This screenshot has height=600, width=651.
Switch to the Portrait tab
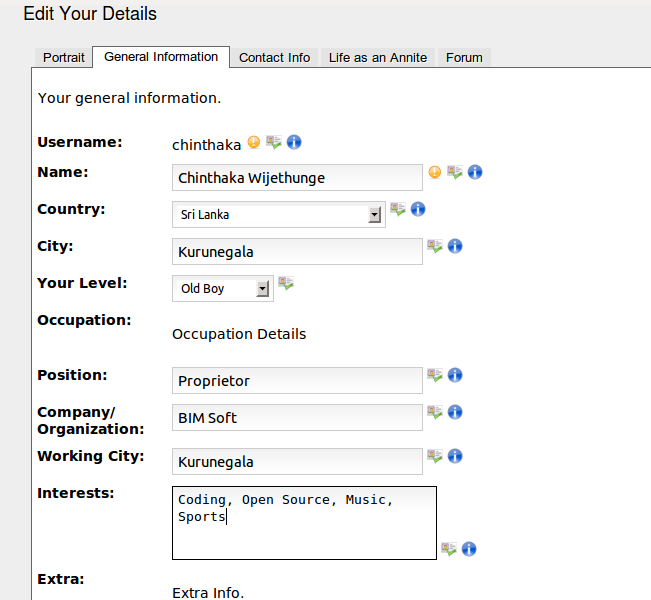click(64, 58)
